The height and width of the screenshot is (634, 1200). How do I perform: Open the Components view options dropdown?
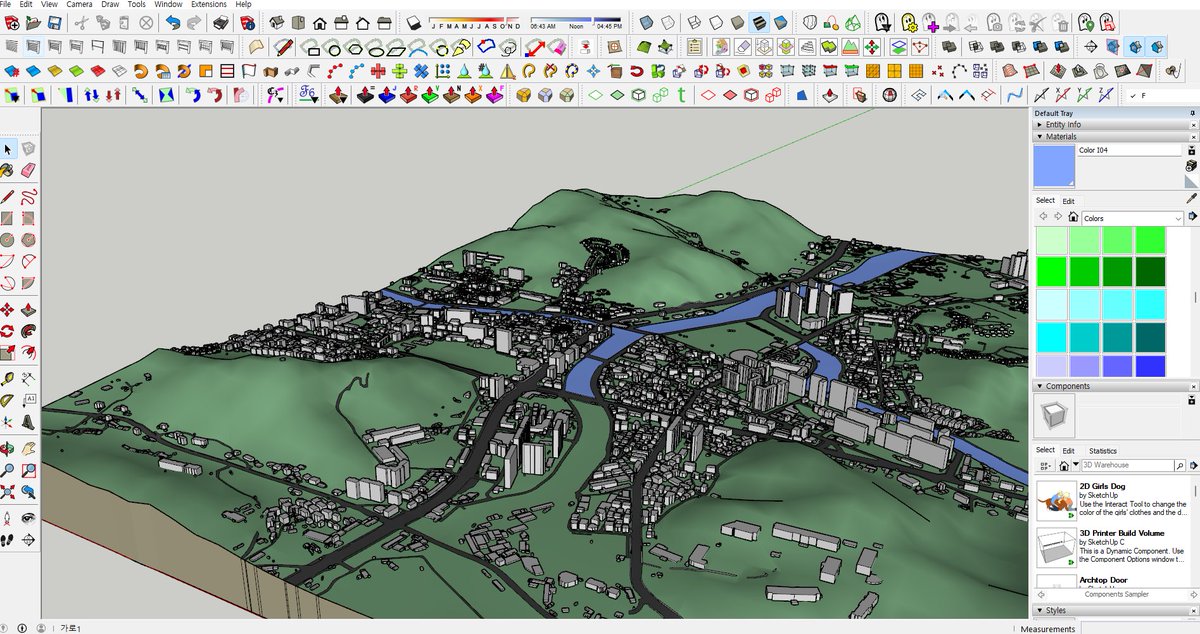tap(1046, 466)
